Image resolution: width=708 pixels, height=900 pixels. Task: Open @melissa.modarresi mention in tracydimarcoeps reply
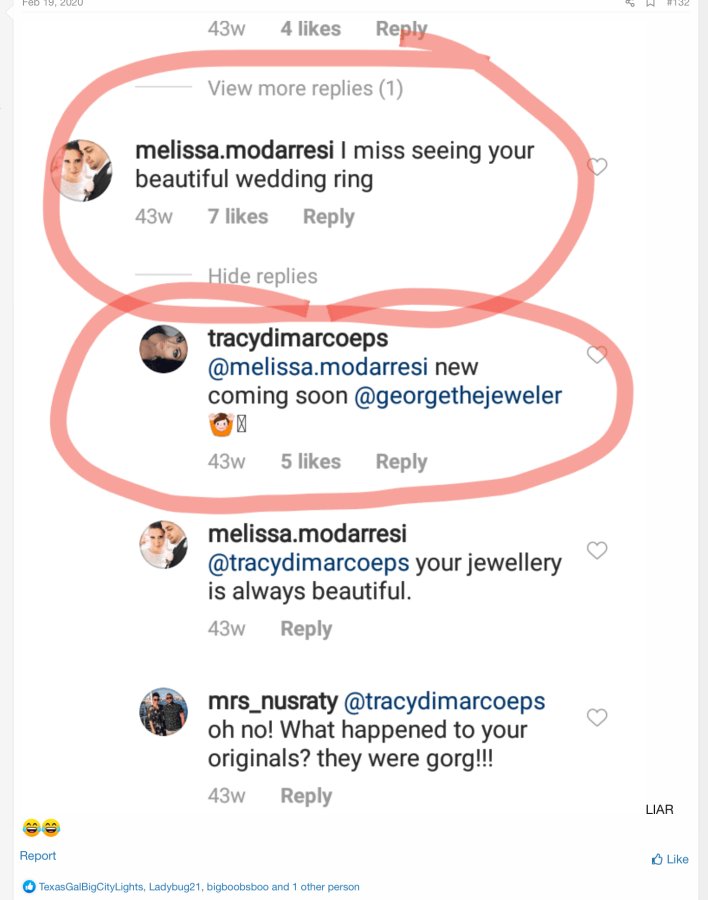point(318,367)
